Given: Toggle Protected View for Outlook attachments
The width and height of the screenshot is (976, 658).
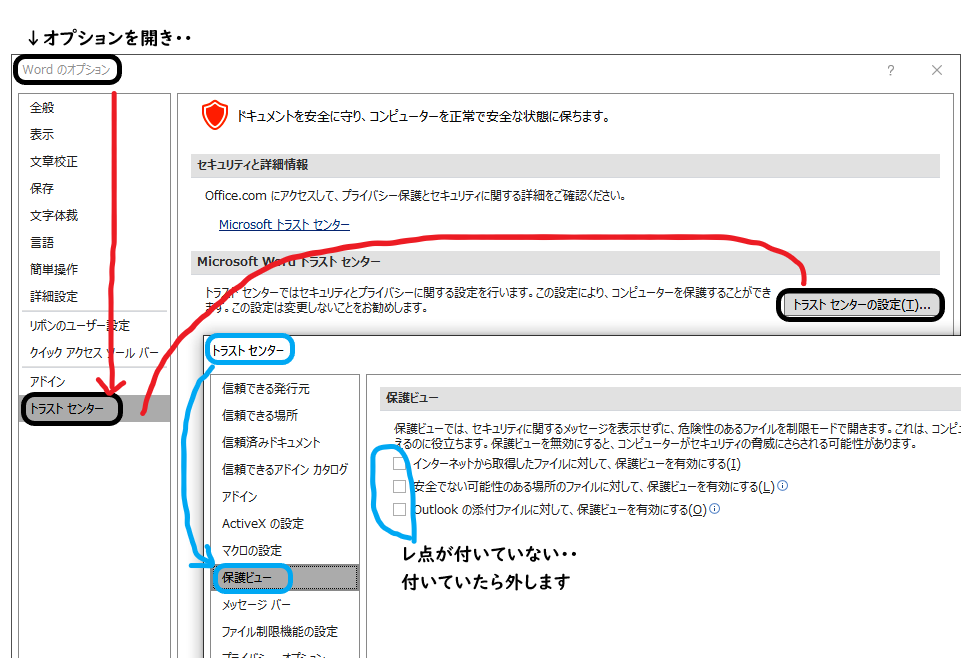Looking at the screenshot, I should point(399,509).
